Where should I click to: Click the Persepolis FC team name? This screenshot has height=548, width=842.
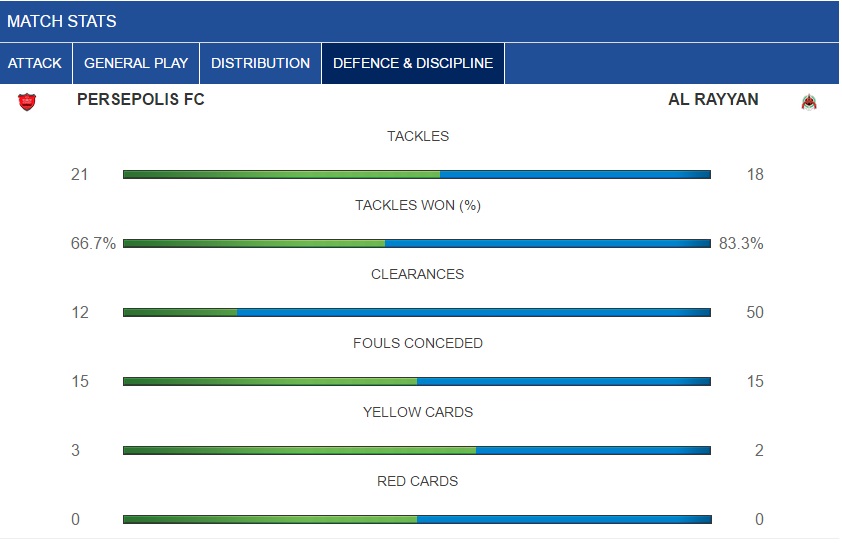141,99
